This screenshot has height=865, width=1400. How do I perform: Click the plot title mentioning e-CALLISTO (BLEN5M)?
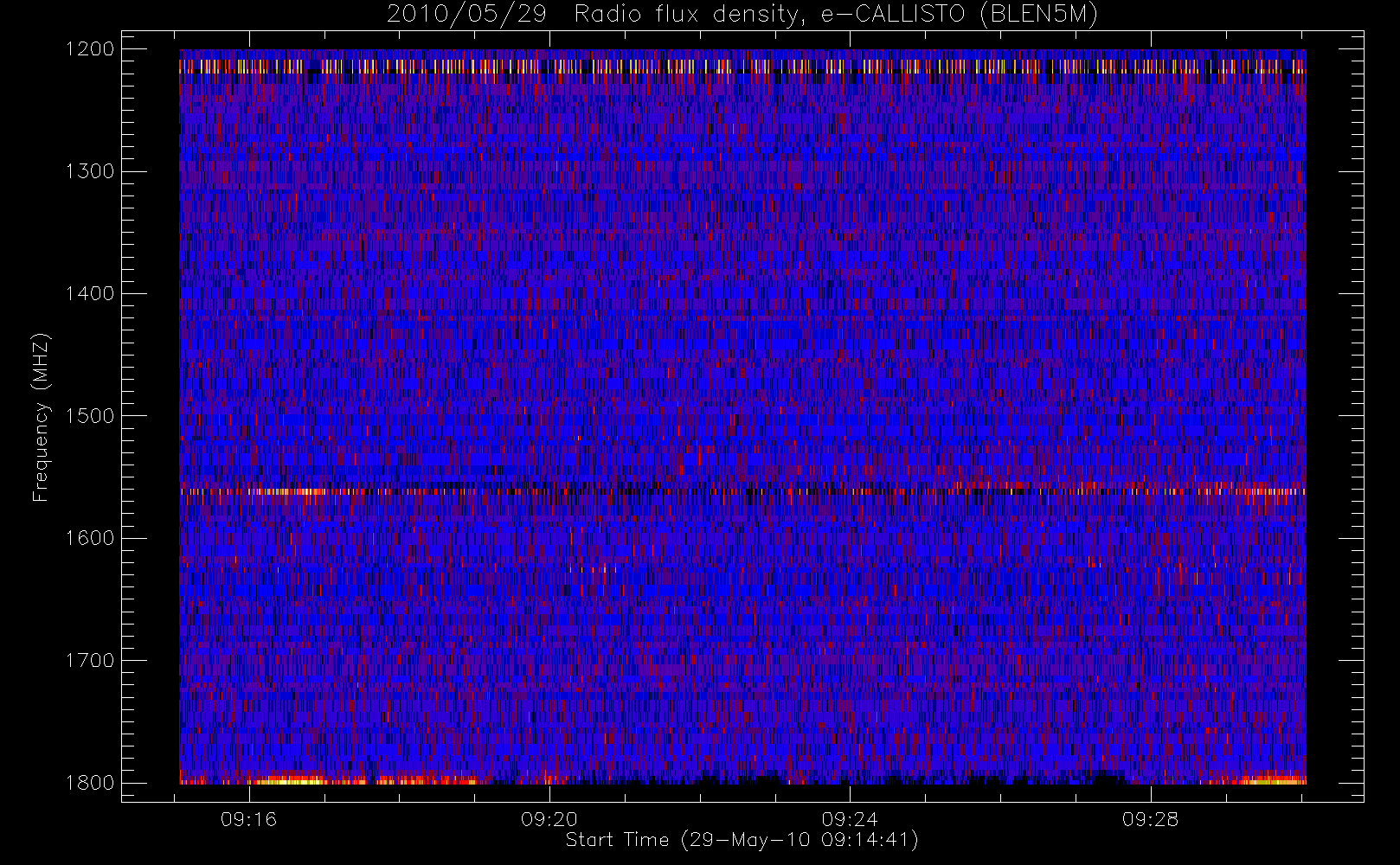(x=742, y=15)
